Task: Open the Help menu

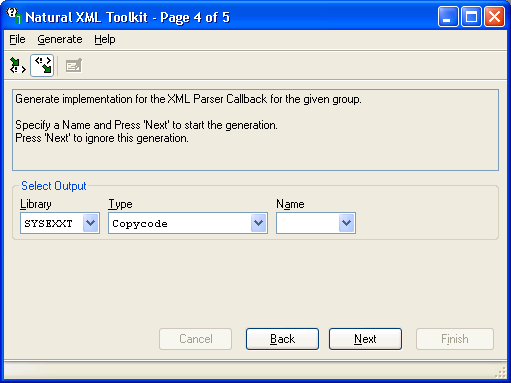Action: pos(105,39)
